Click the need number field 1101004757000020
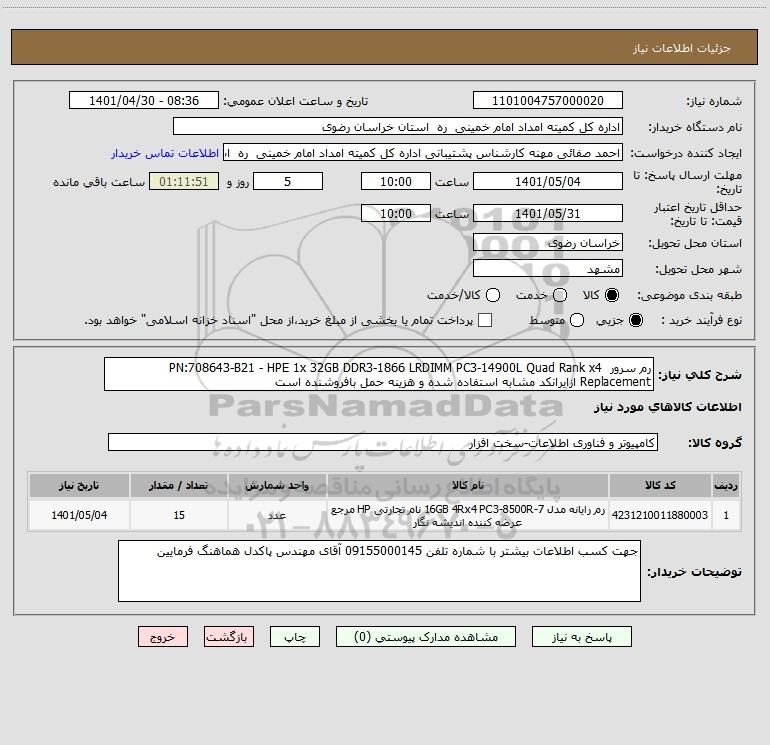The image size is (770, 745). click(548, 100)
